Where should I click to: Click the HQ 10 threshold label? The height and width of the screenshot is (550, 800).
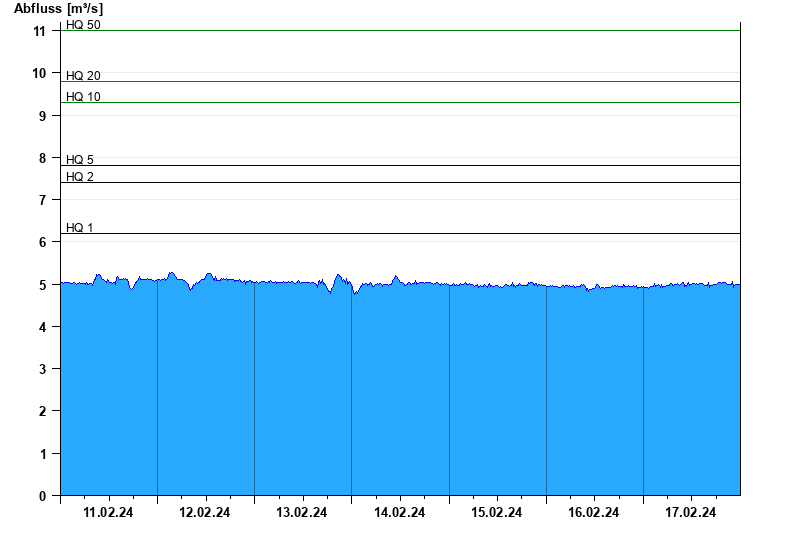pyautogui.click(x=83, y=96)
